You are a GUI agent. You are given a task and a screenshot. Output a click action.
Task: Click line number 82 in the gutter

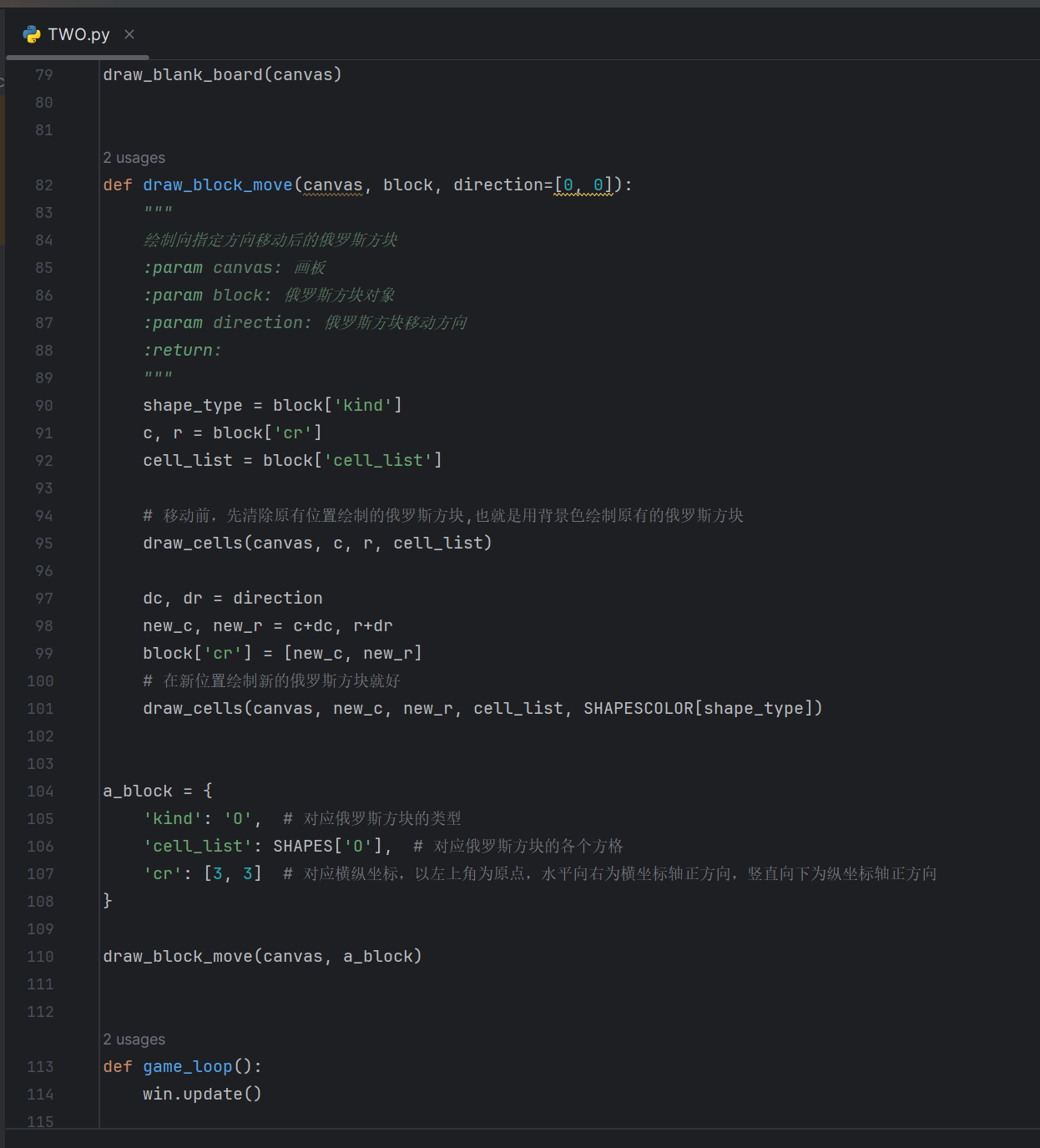[44, 185]
